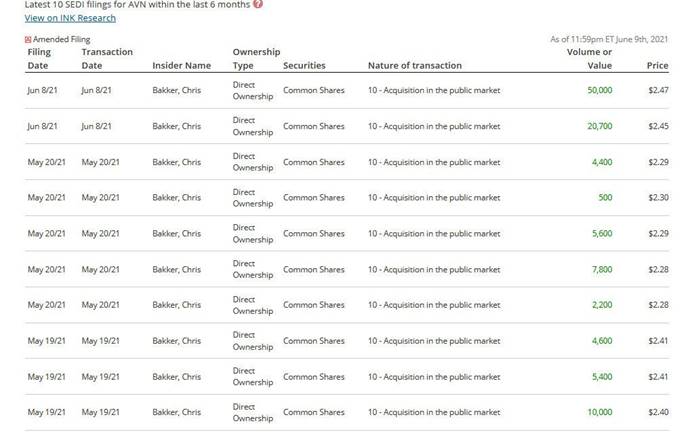This screenshot has width=694, height=432.
Task: Select the Price column header
Action: point(657,65)
